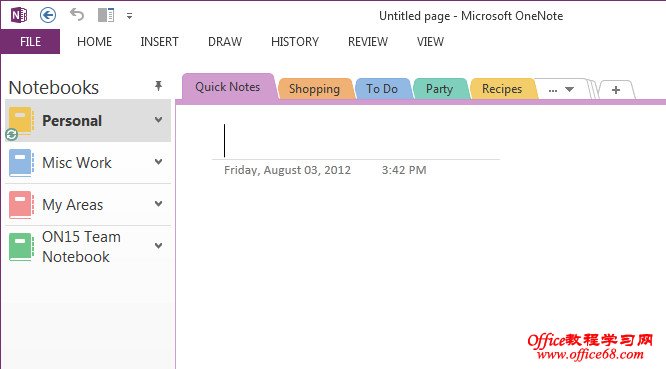The height and width of the screenshot is (369, 666).
Task: Expand the My Areas notebook chevron
Action: [x=158, y=204]
